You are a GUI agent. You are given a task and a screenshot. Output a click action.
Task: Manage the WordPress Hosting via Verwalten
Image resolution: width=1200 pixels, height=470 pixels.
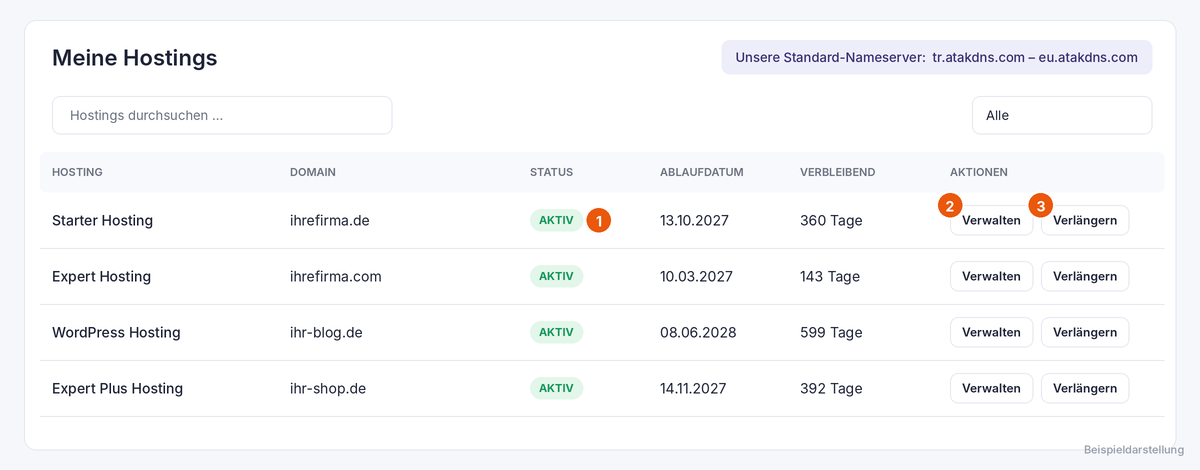point(991,332)
